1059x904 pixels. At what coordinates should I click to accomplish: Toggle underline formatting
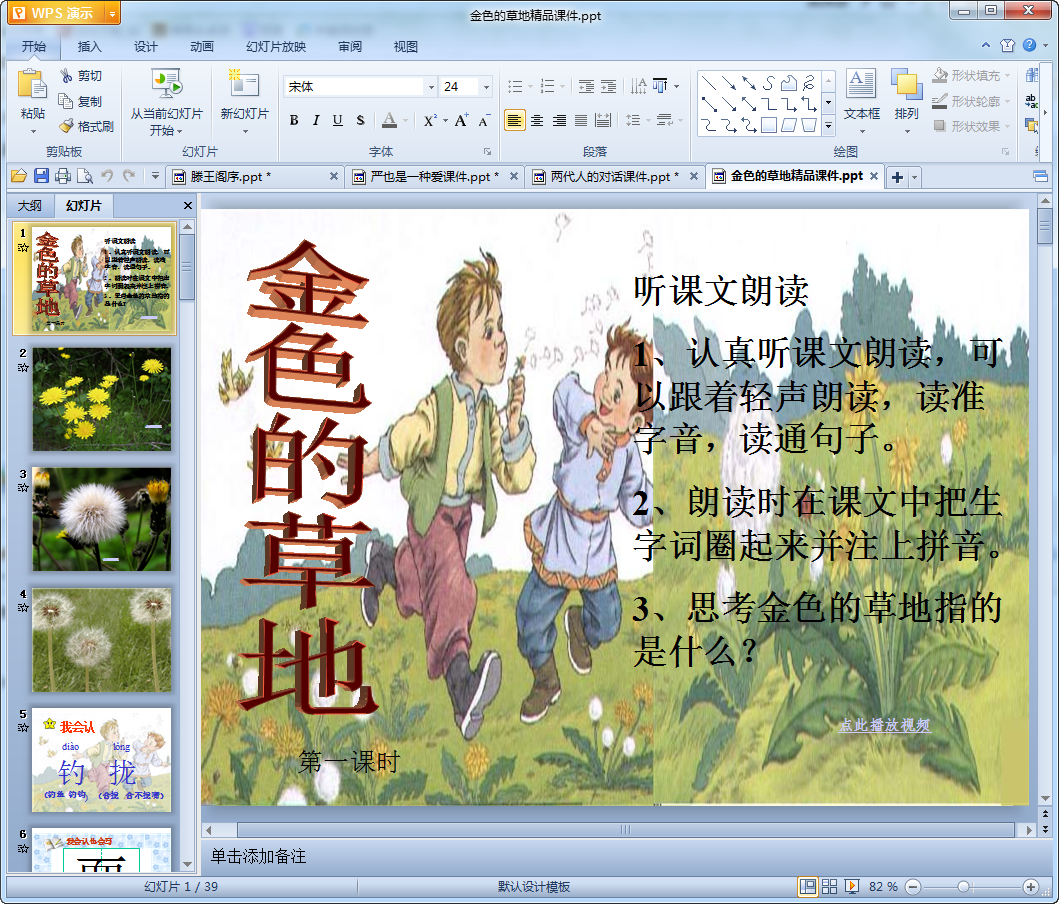[338, 120]
